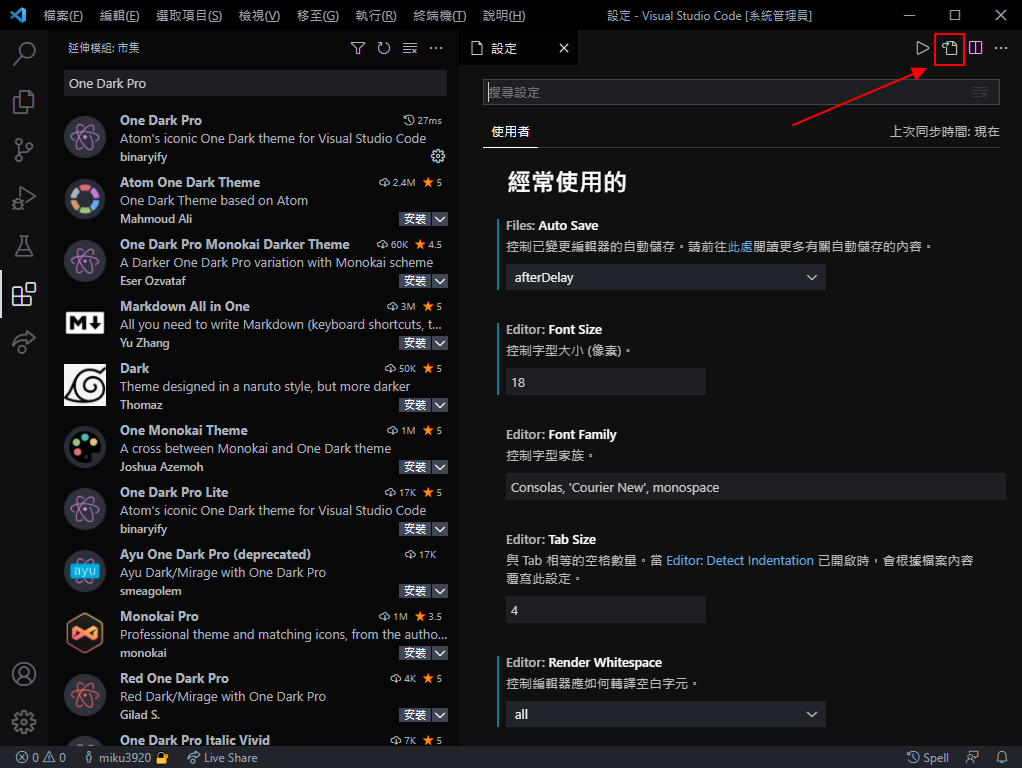Expand install options for Dark theme by Thomaz
Screen dimensions: 1022x768
[441, 405]
